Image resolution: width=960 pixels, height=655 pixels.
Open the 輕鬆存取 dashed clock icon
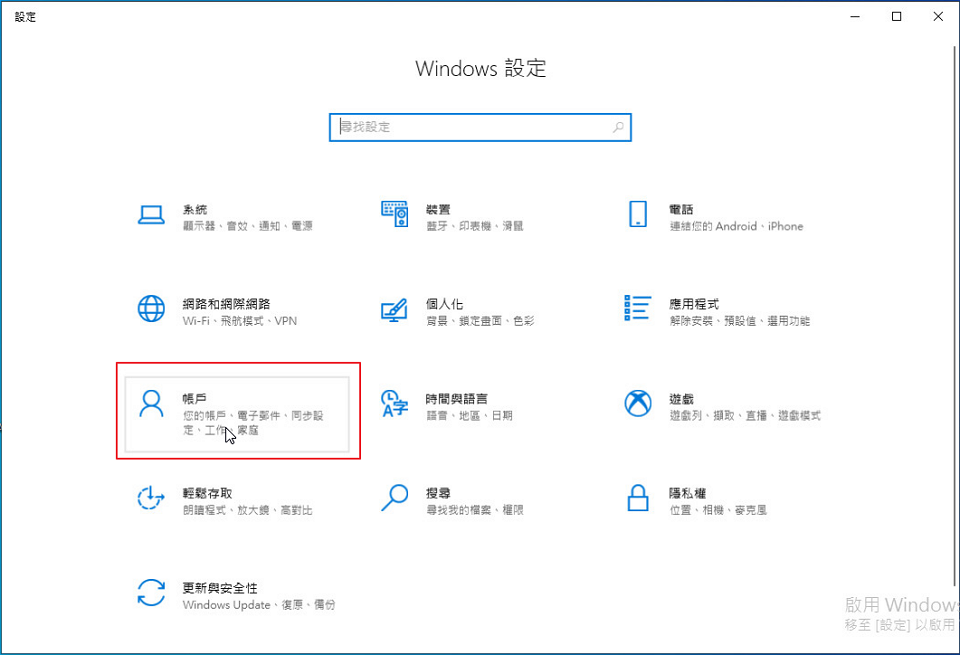point(151,498)
